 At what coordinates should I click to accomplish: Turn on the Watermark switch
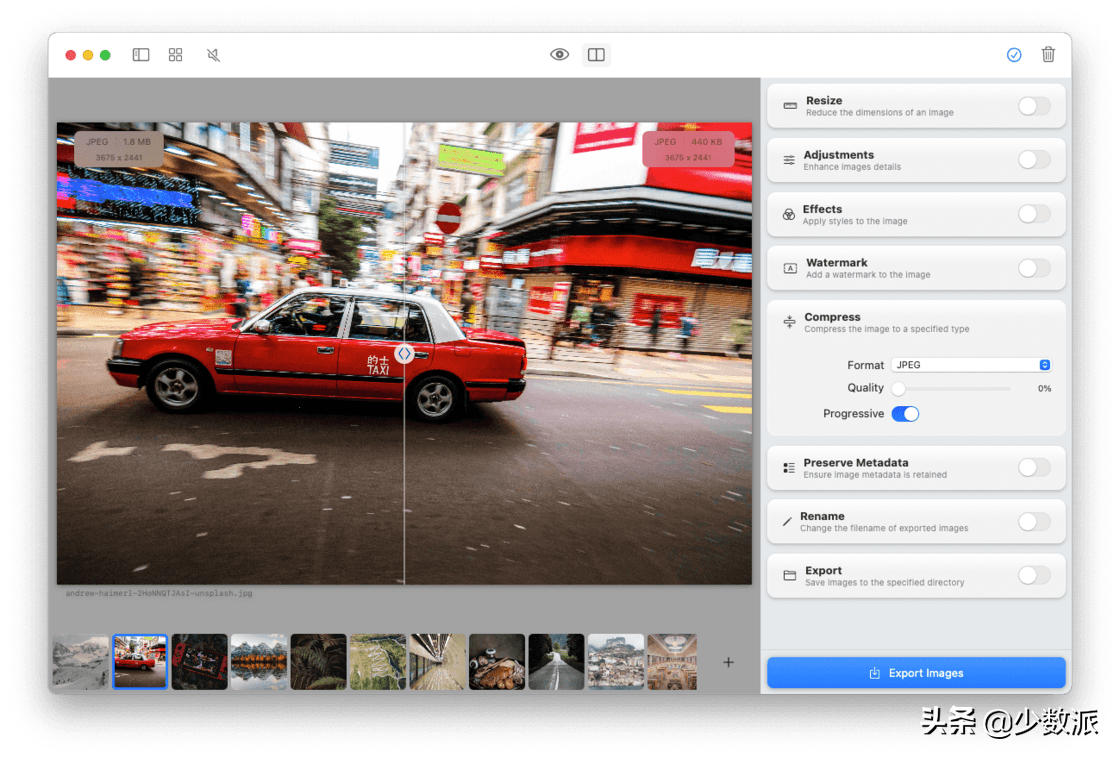point(1034,268)
